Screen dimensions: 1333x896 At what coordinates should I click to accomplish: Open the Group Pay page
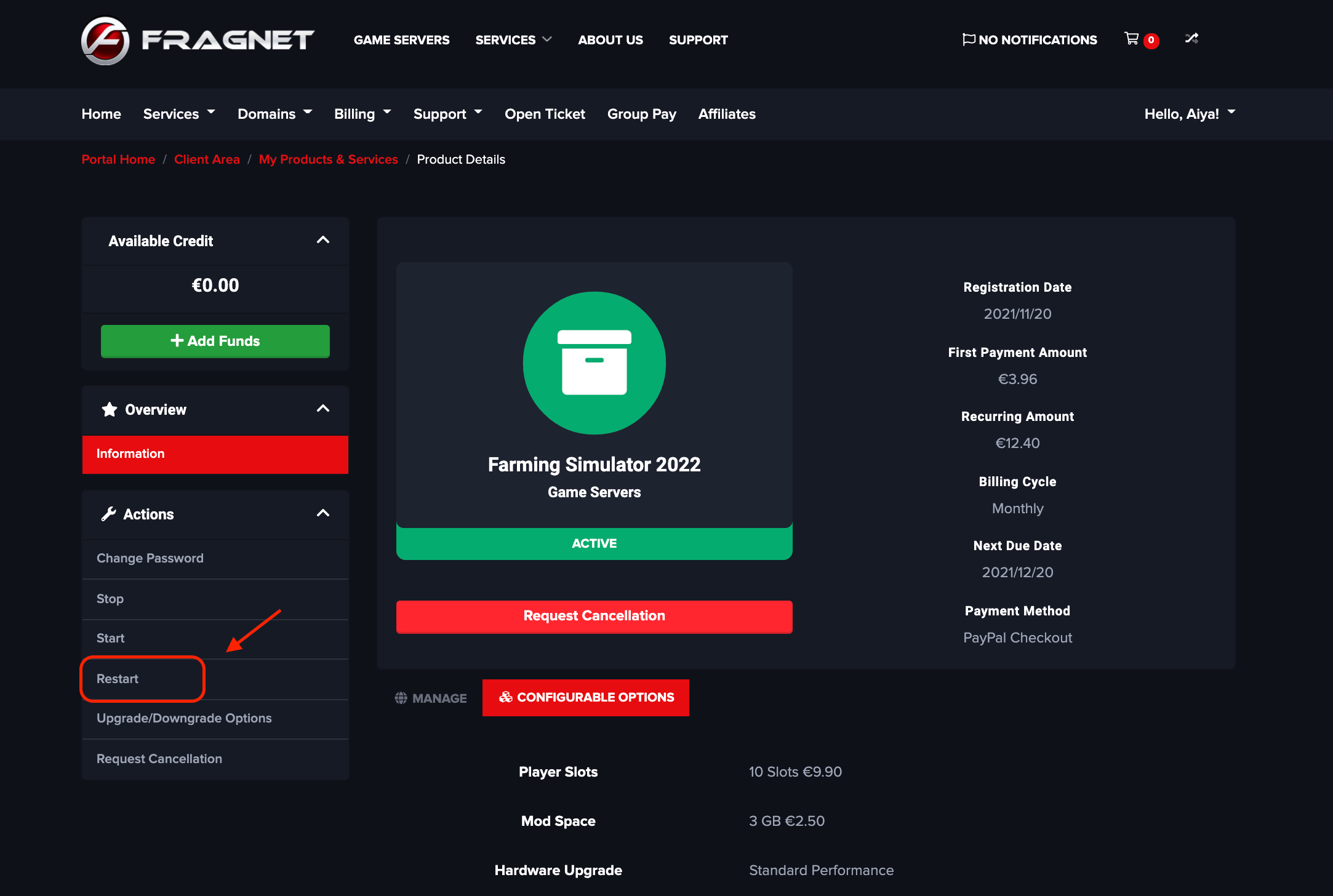tap(642, 114)
